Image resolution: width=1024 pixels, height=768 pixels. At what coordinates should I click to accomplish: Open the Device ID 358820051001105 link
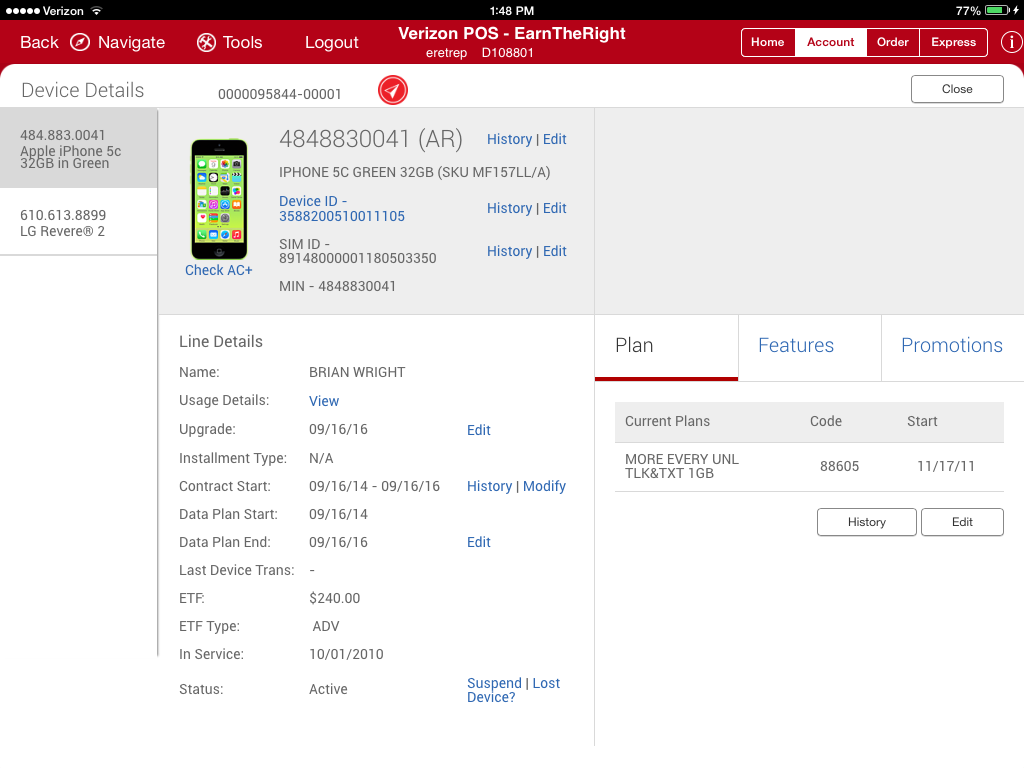click(x=342, y=208)
